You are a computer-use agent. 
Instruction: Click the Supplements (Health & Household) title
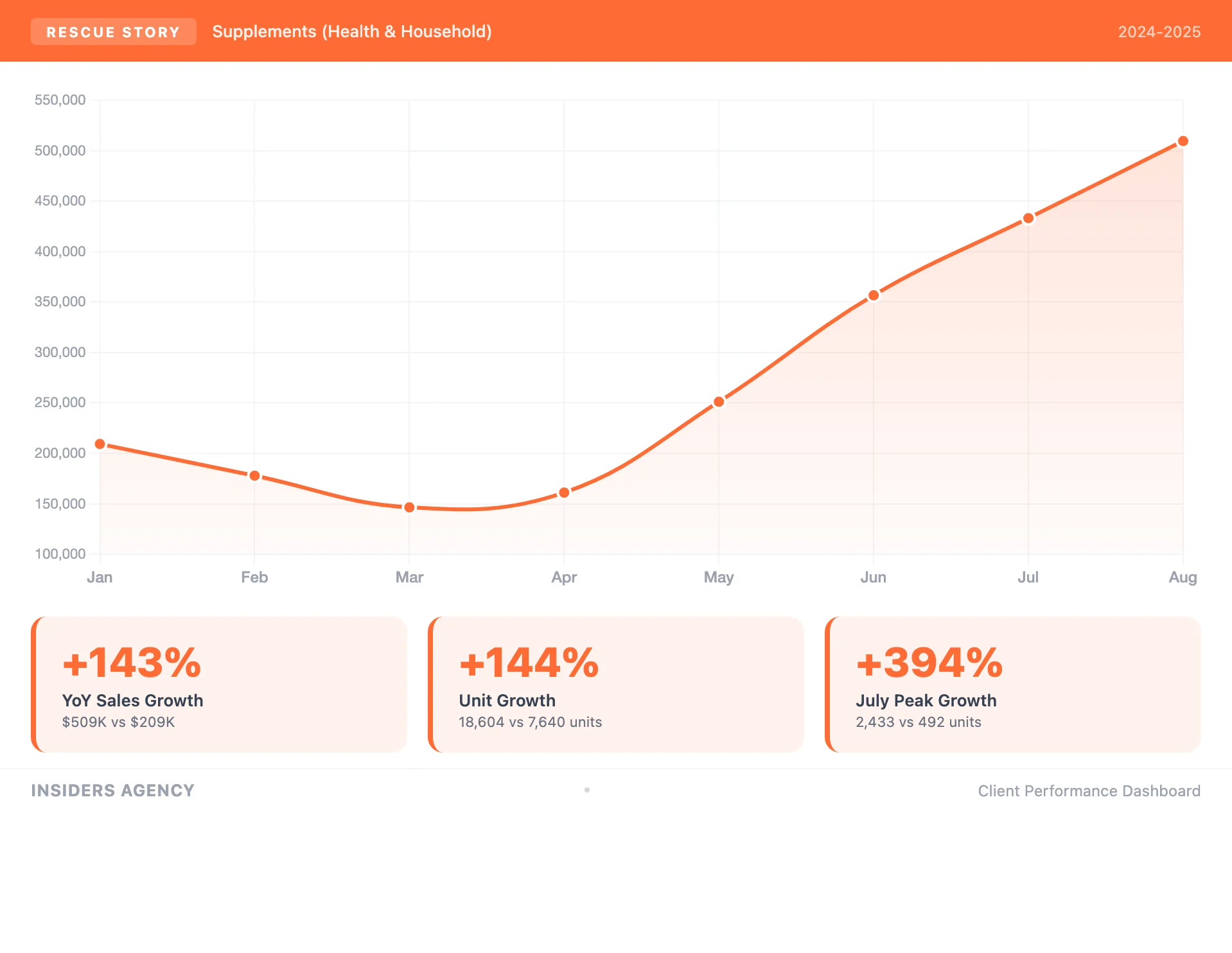pyautogui.click(x=351, y=31)
